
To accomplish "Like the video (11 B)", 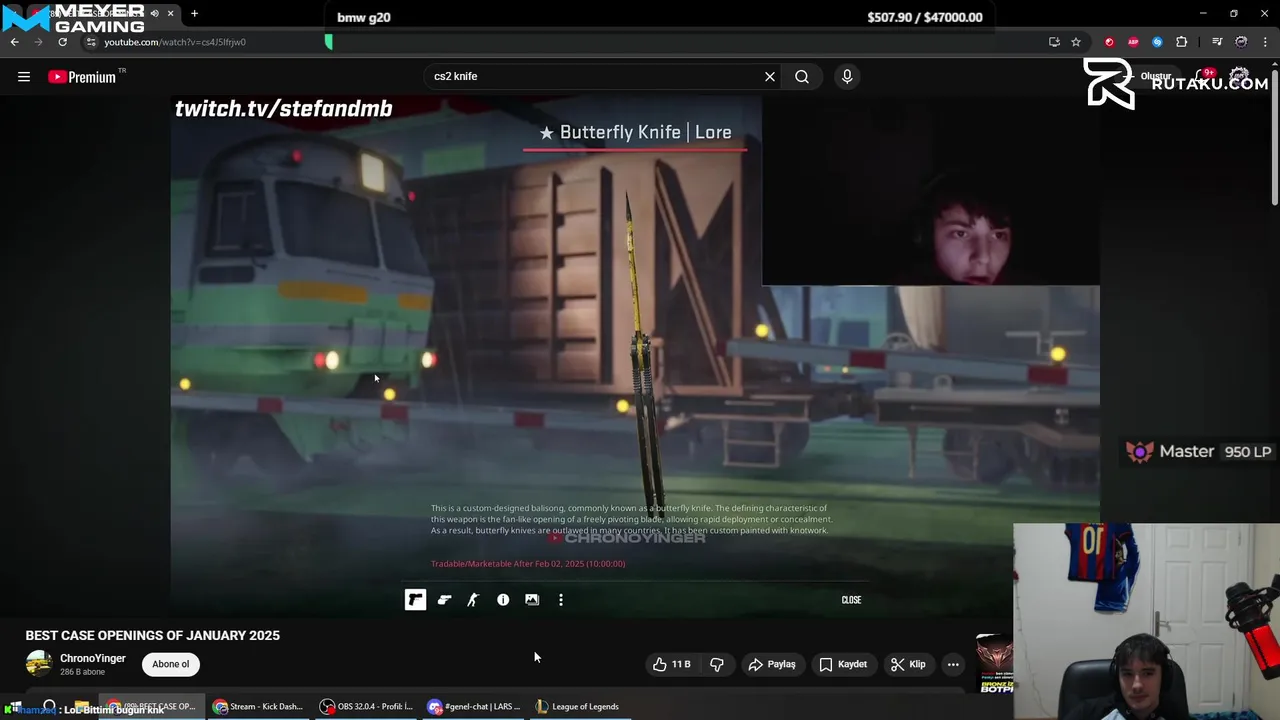I will coord(672,664).
